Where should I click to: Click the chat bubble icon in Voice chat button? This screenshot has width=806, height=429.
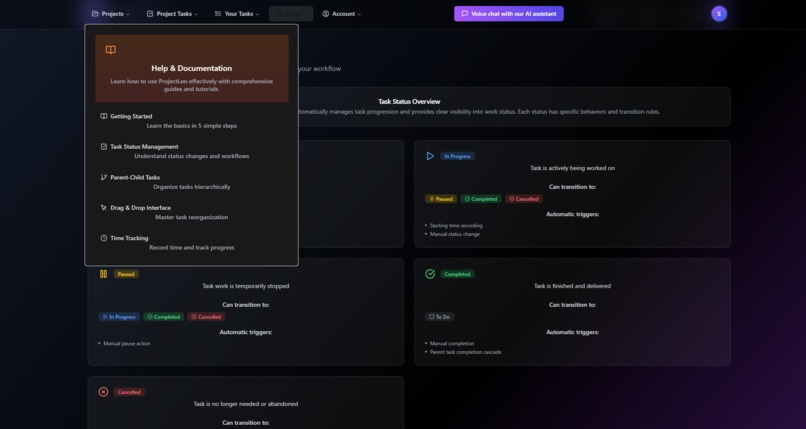click(x=465, y=14)
